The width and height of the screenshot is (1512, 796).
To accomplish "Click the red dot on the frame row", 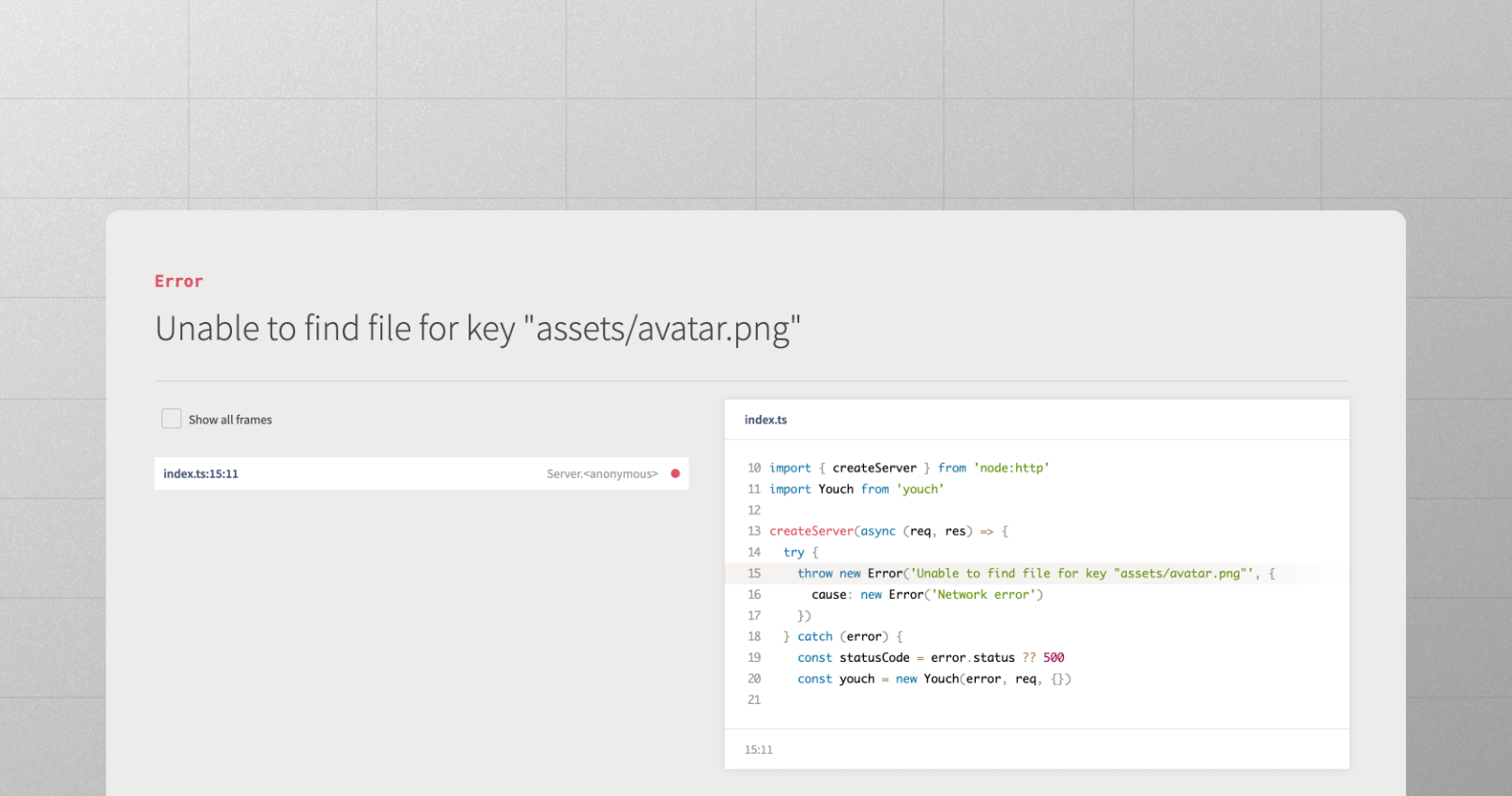I will tap(675, 474).
